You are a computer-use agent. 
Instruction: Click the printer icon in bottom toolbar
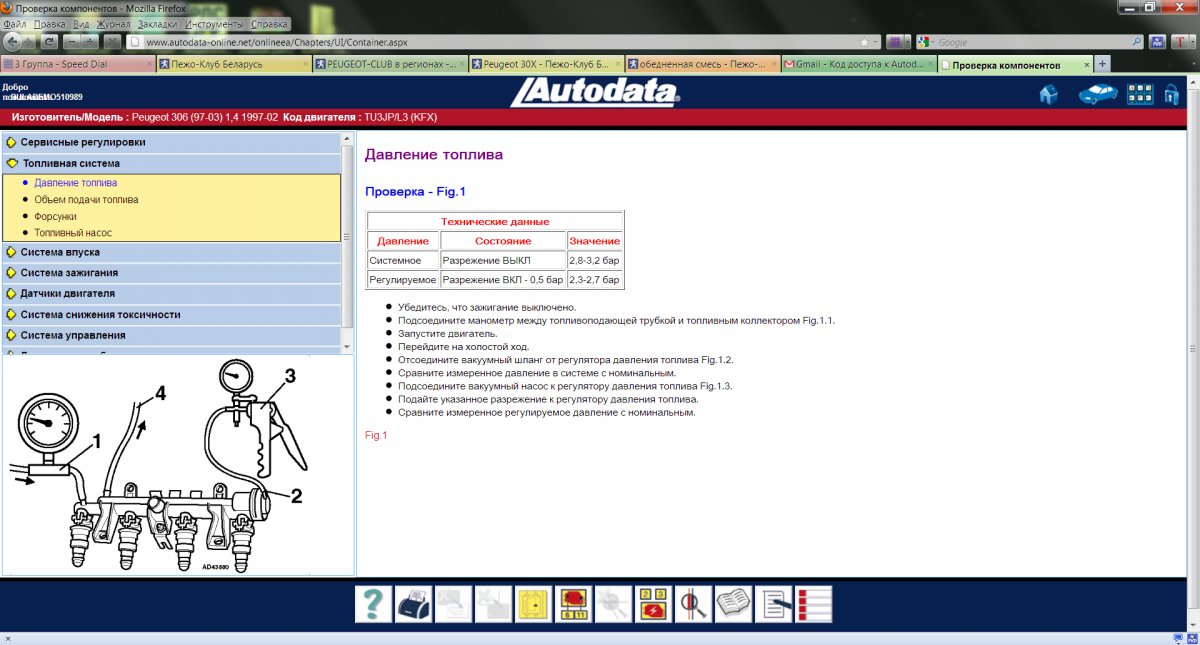pos(413,604)
